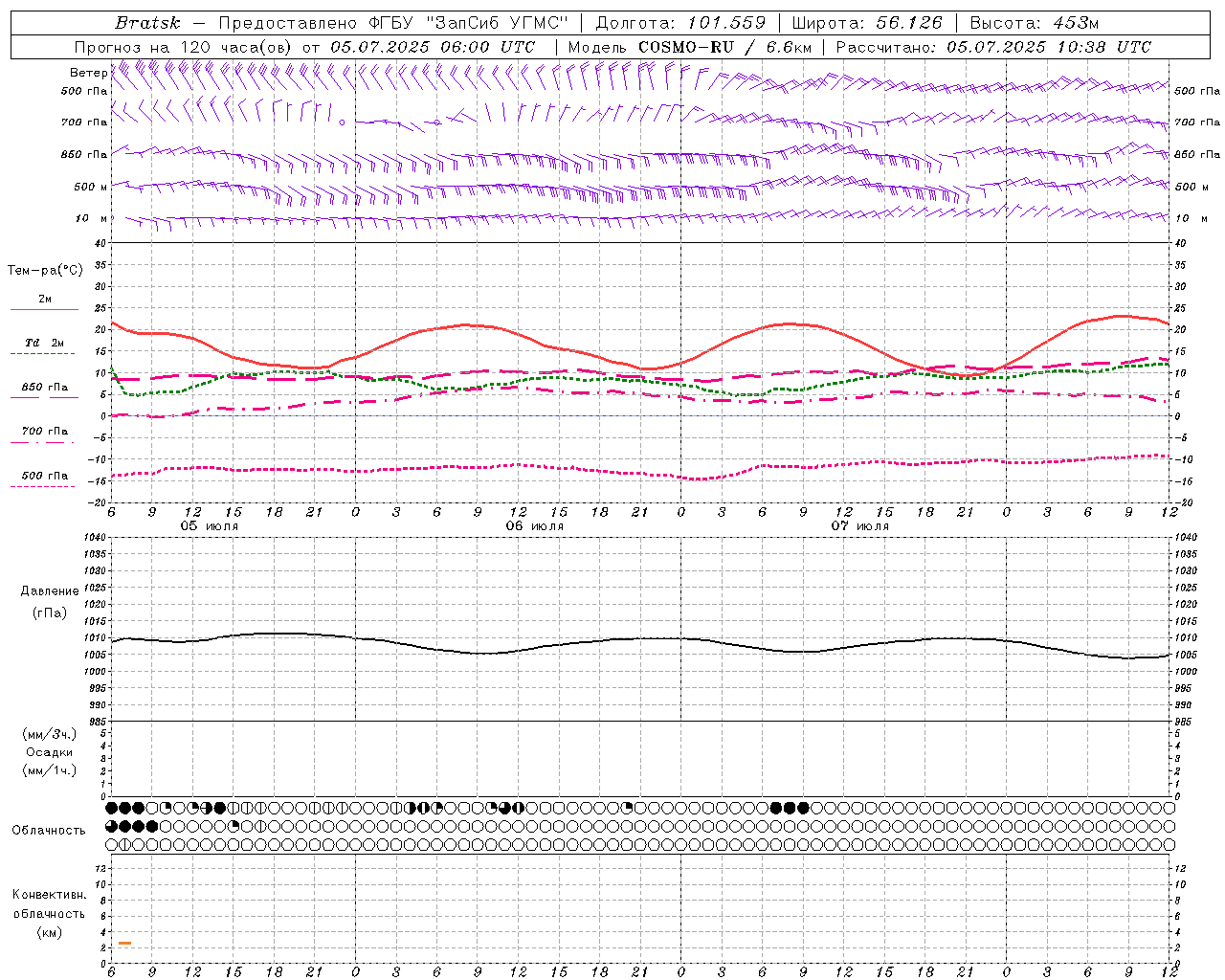Click the "Ветер" wind panel label
The width and height of the screenshot is (1225, 980).
(89, 73)
